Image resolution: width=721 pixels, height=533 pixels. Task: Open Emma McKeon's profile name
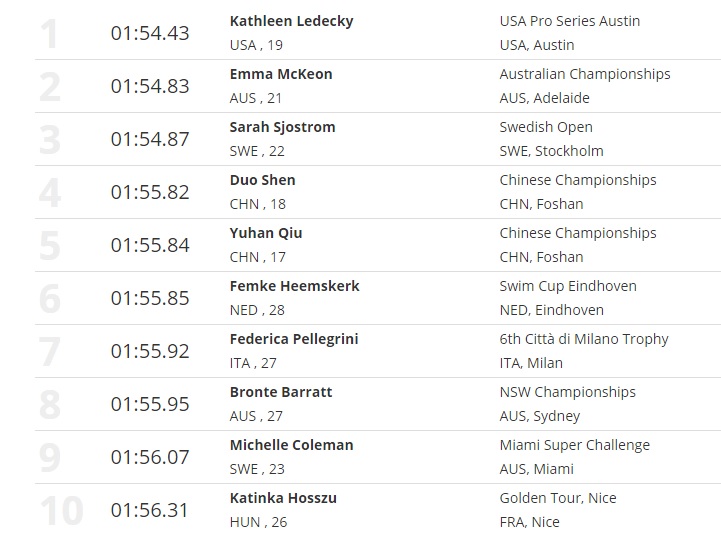click(281, 74)
